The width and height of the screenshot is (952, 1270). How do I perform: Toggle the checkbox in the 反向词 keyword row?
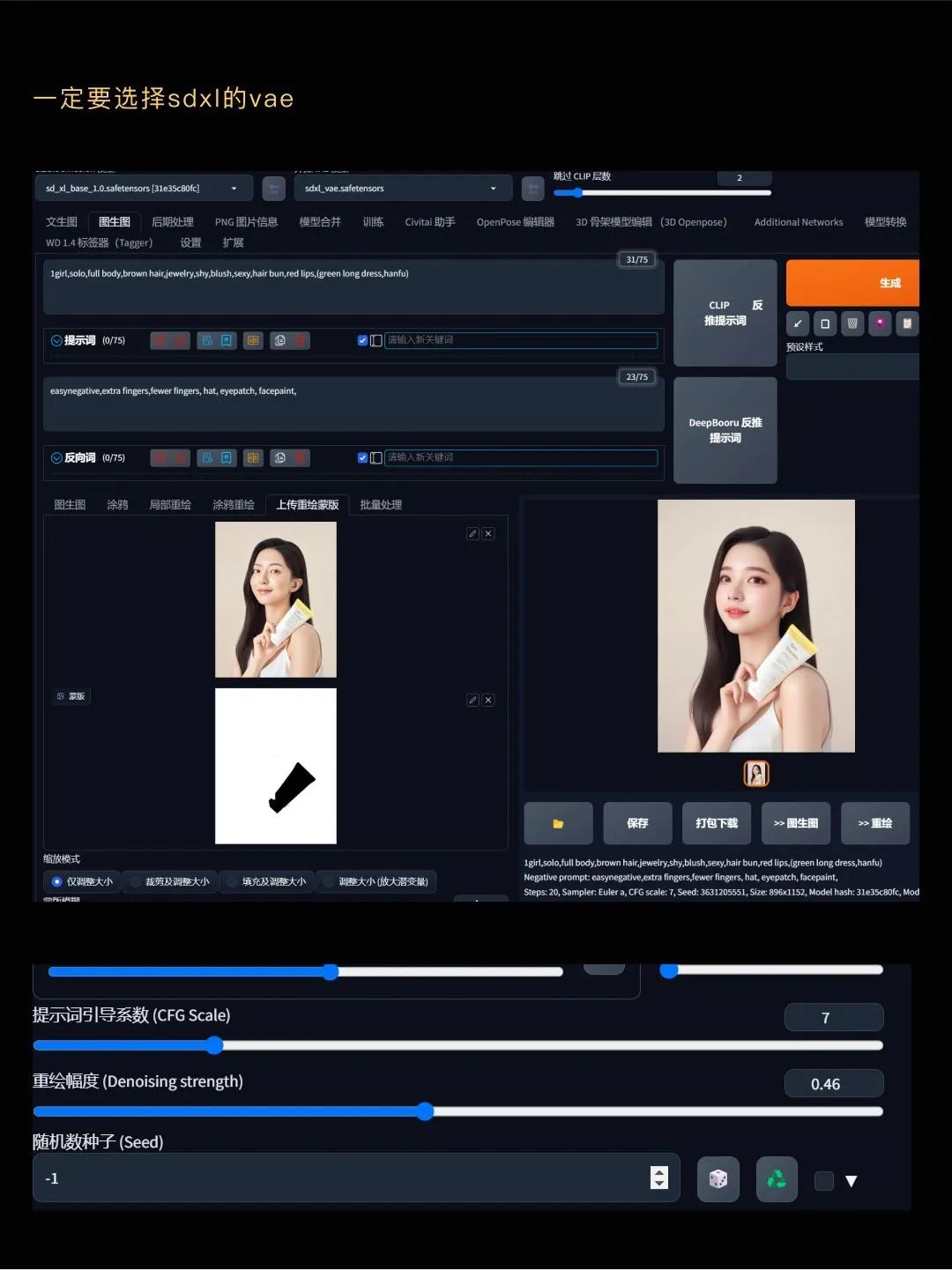[362, 457]
